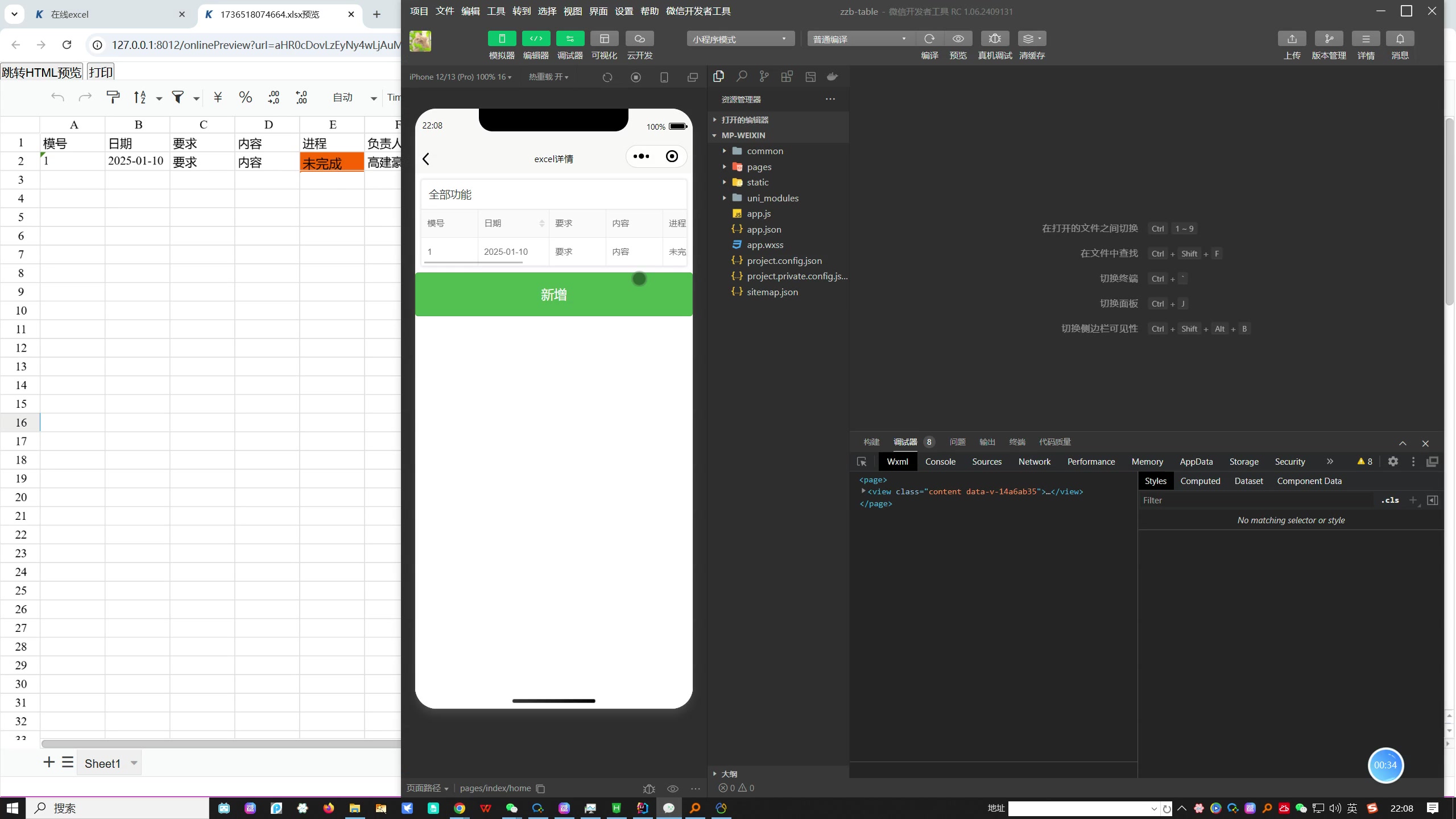Toggle the debugger panel button
The height and width of the screenshot is (819, 1456).
click(x=570, y=38)
